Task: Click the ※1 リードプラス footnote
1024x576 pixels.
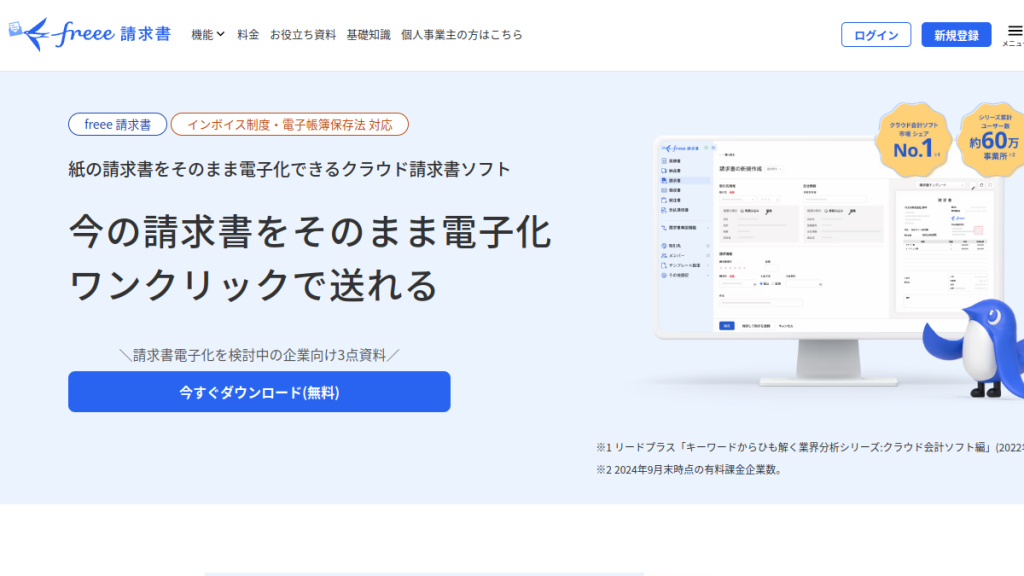Action: click(x=810, y=447)
